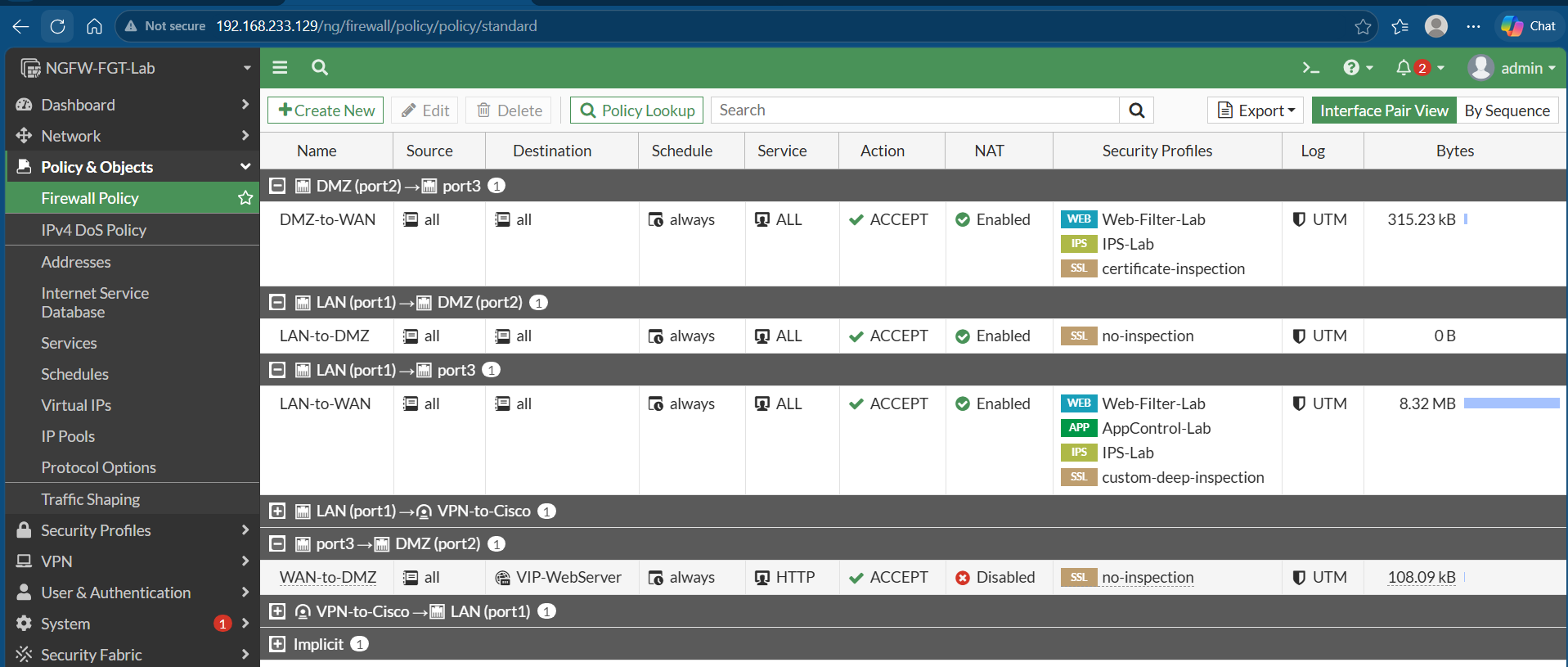Screen dimensions: 1568x667
Task: Switch to Interface Pair View
Action: point(1384,110)
